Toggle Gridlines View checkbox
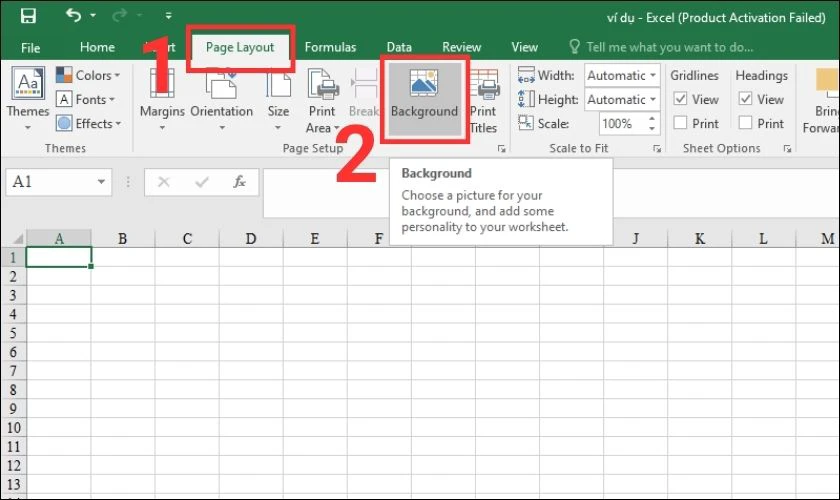Screen dimensions: 840x500 click(x=680, y=99)
